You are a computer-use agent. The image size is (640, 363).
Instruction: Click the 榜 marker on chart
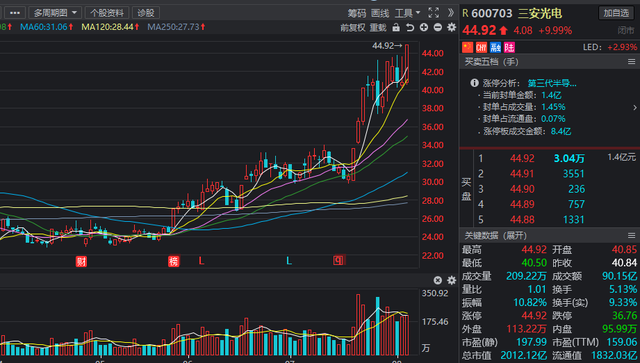pos(174,261)
